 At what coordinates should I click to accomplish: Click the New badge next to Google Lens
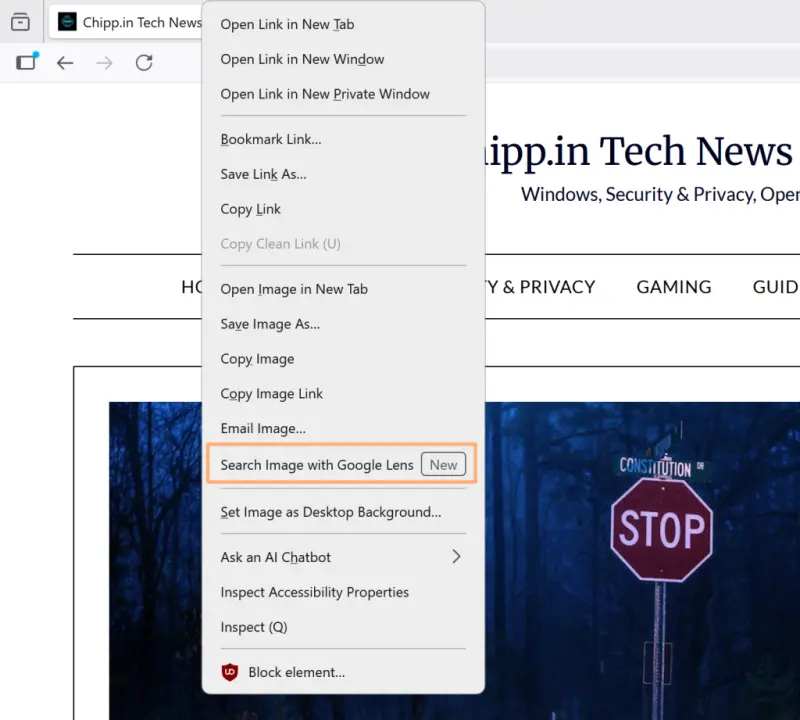point(443,463)
